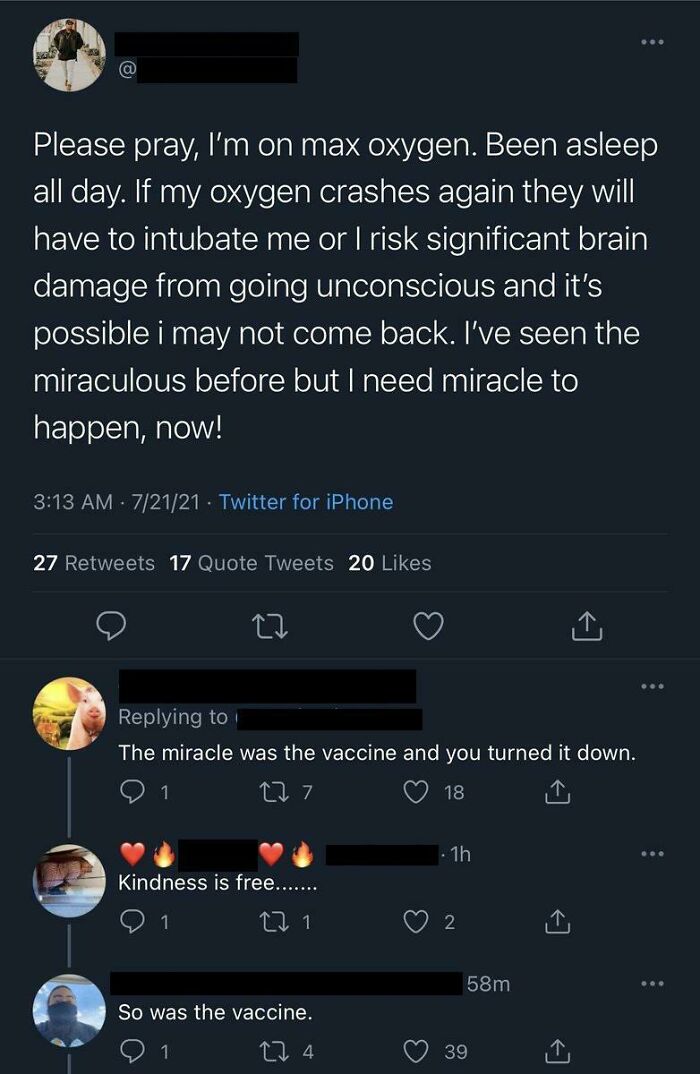Viewport: 700px width, 1074px height.
Task: Expand options on the first reply
Action: tap(654, 685)
